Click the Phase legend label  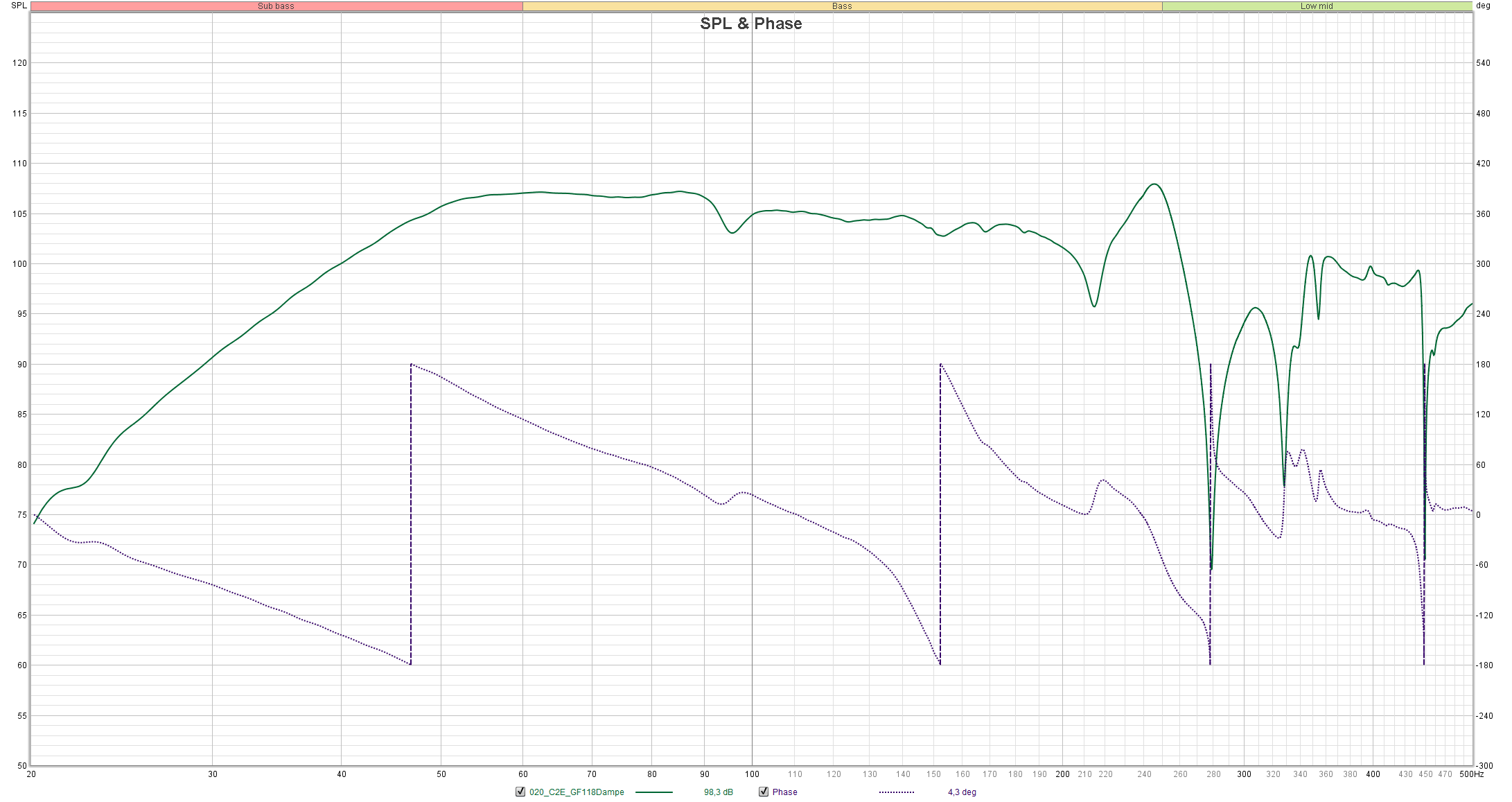(x=784, y=792)
